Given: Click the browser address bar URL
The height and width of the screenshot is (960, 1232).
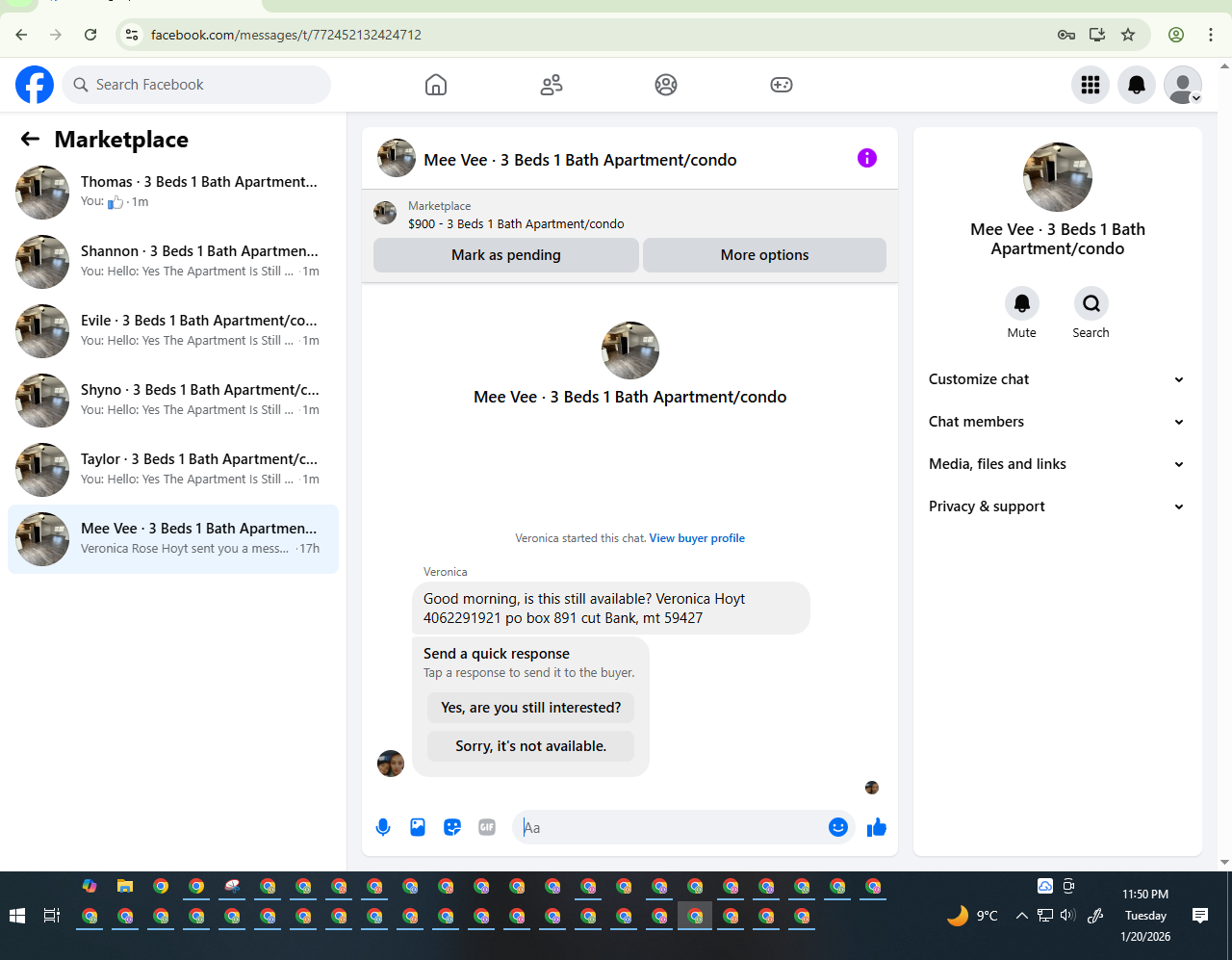Looking at the screenshot, I should 286,35.
